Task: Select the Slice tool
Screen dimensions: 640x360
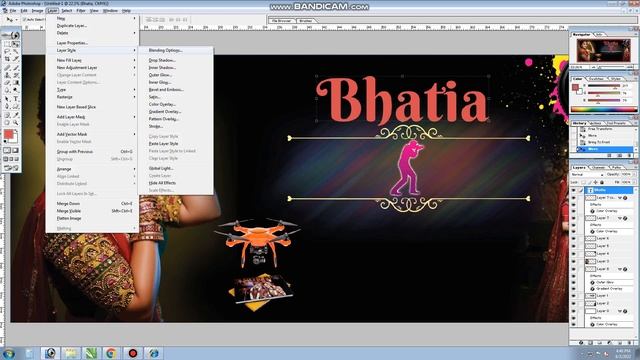Action: tap(16, 59)
